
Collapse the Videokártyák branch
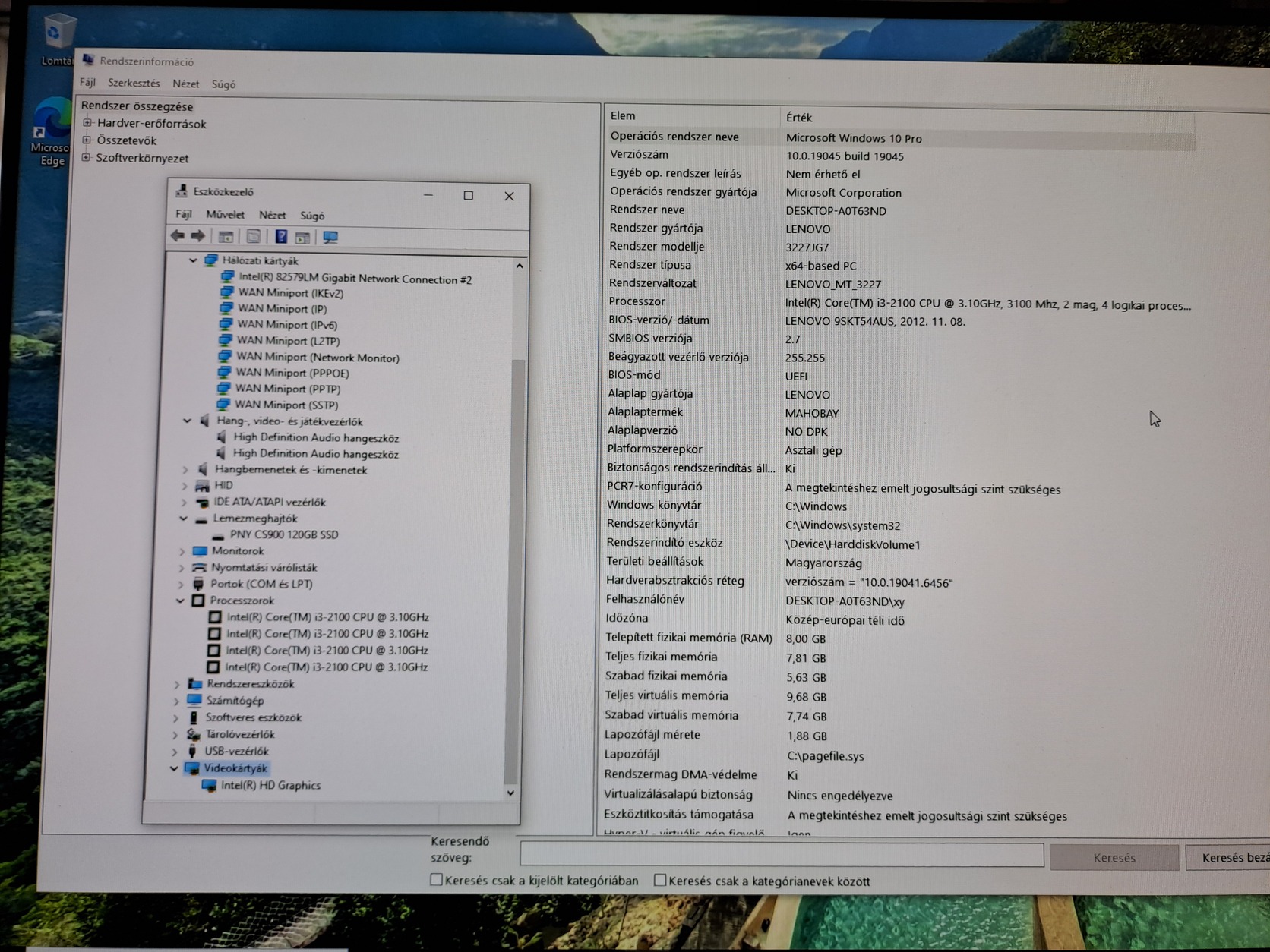click(174, 768)
